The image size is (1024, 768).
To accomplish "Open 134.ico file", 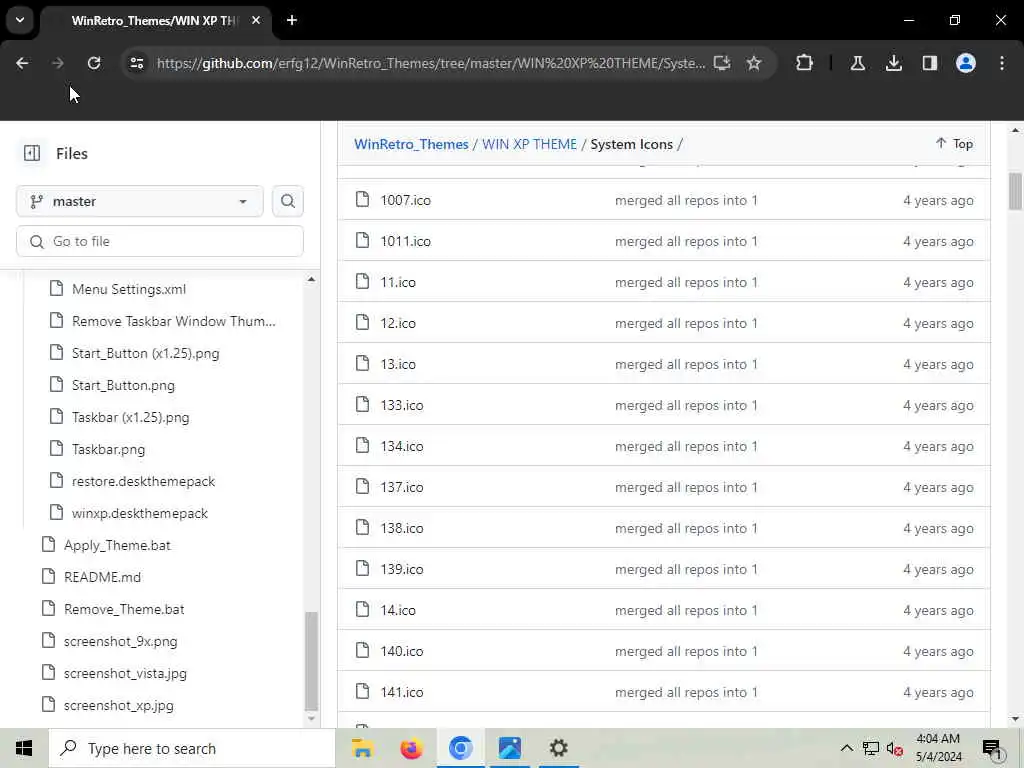I will pyautogui.click(x=402, y=447).
